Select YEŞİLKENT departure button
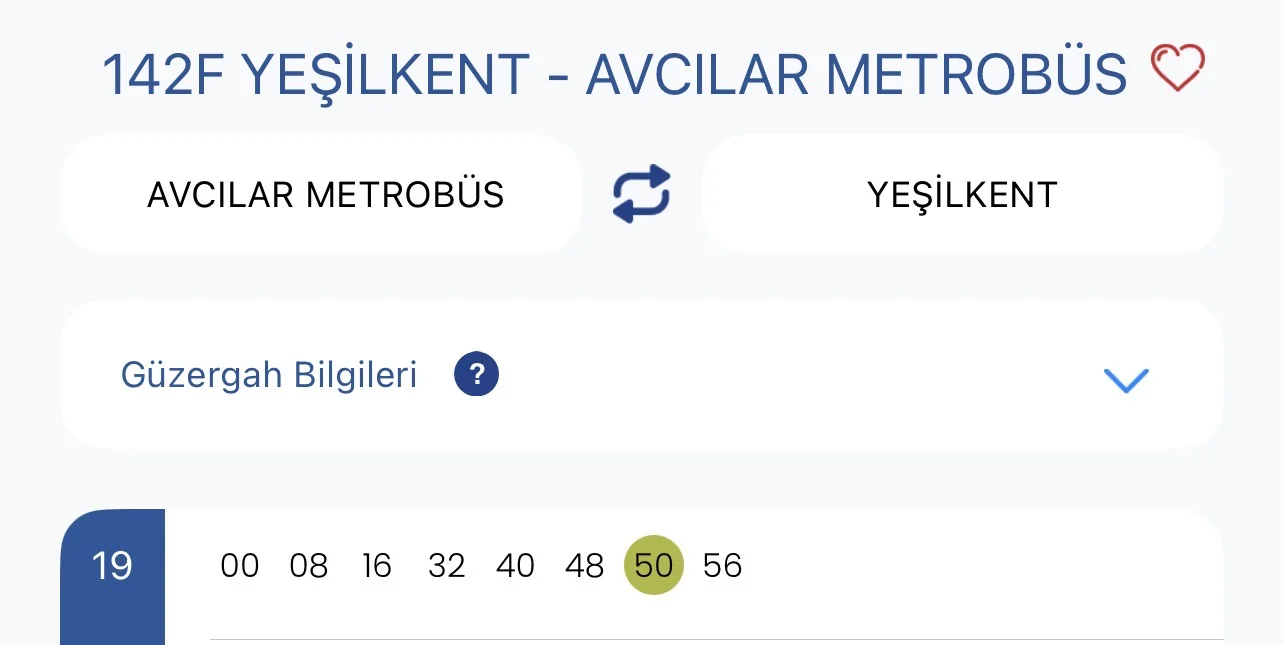Image resolution: width=1284 pixels, height=645 pixels. (x=962, y=194)
